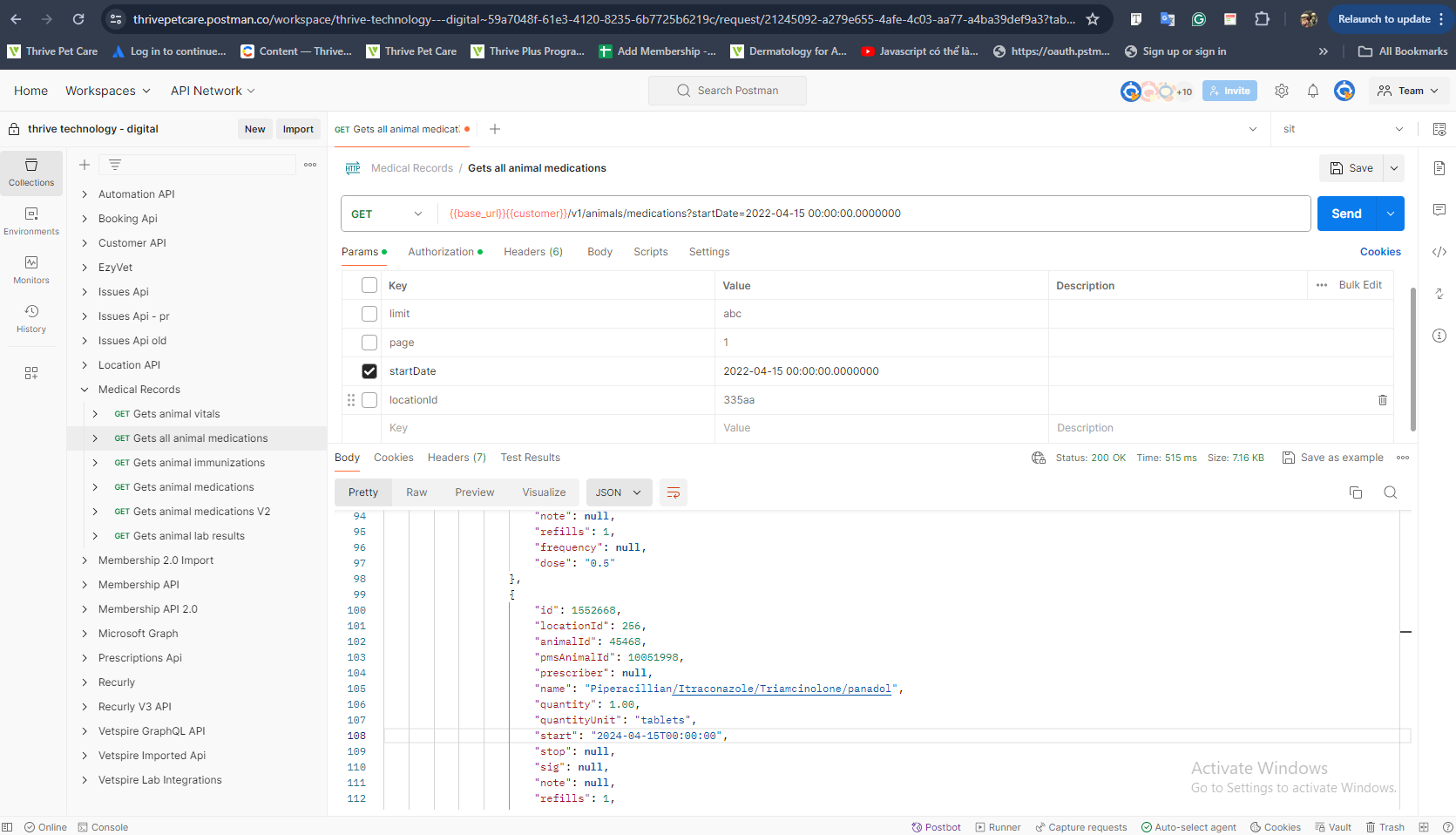Click the Send button
The height and width of the screenshot is (835, 1456).
(1346, 214)
